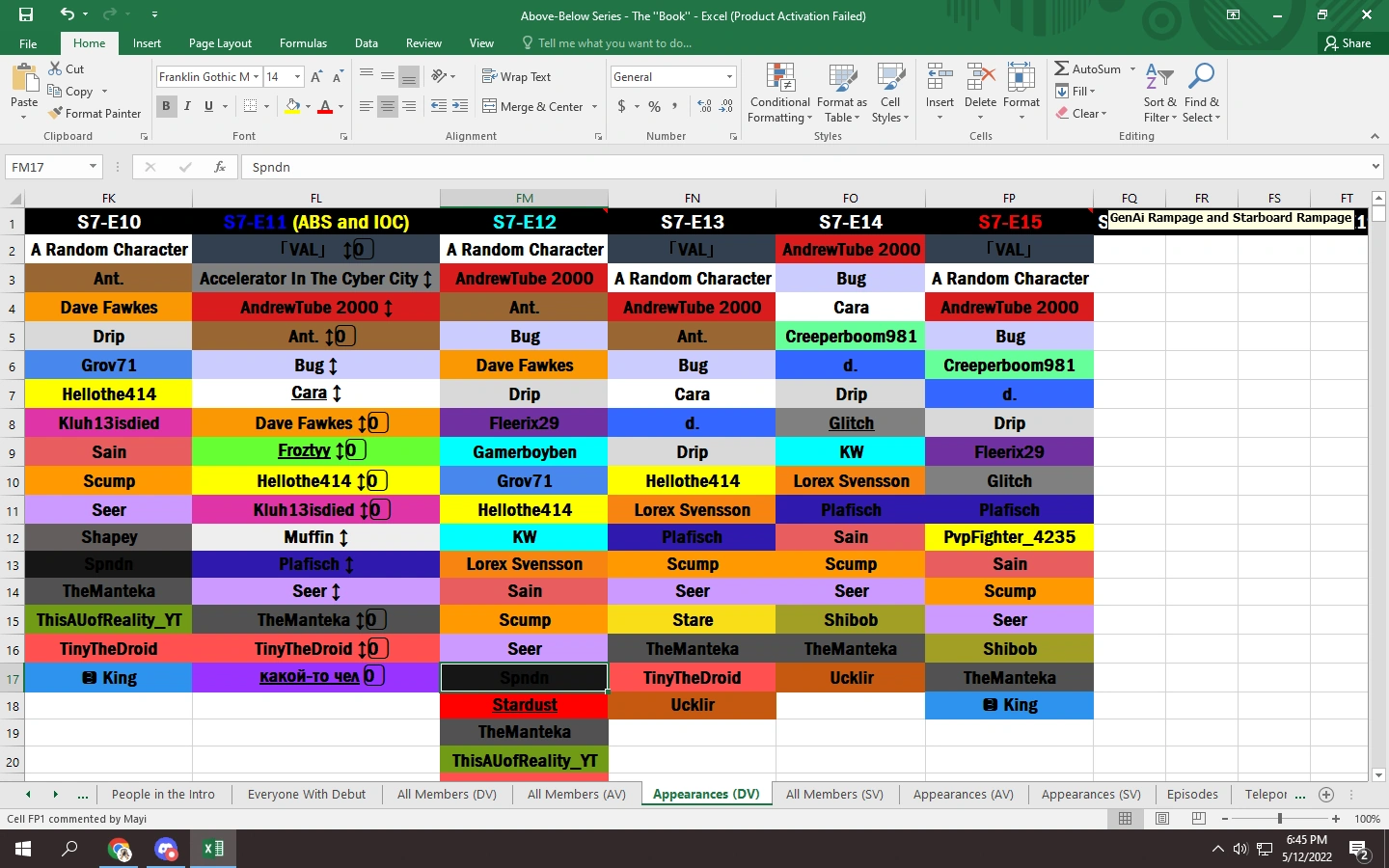Click the Insert cells icon
Image resolution: width=1389 pixels, height=868 pixels.
(940, 77)
